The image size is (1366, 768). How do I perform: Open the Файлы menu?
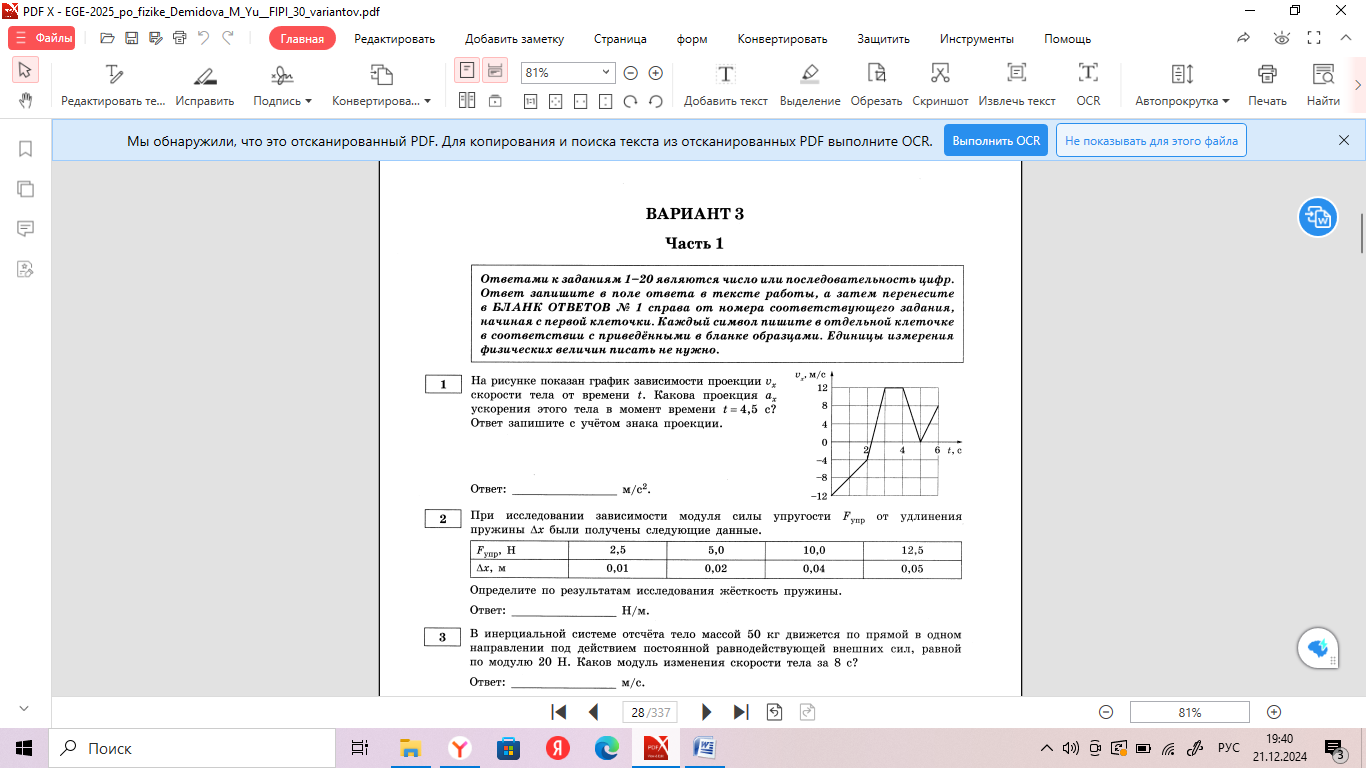coord(43,38)
